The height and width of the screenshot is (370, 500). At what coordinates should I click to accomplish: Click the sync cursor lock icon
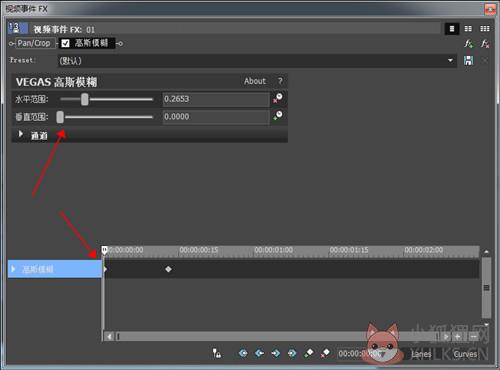[217, 353]
